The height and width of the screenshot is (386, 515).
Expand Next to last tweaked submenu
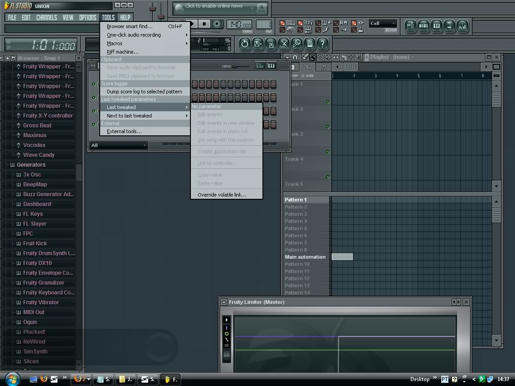(145, 116)
